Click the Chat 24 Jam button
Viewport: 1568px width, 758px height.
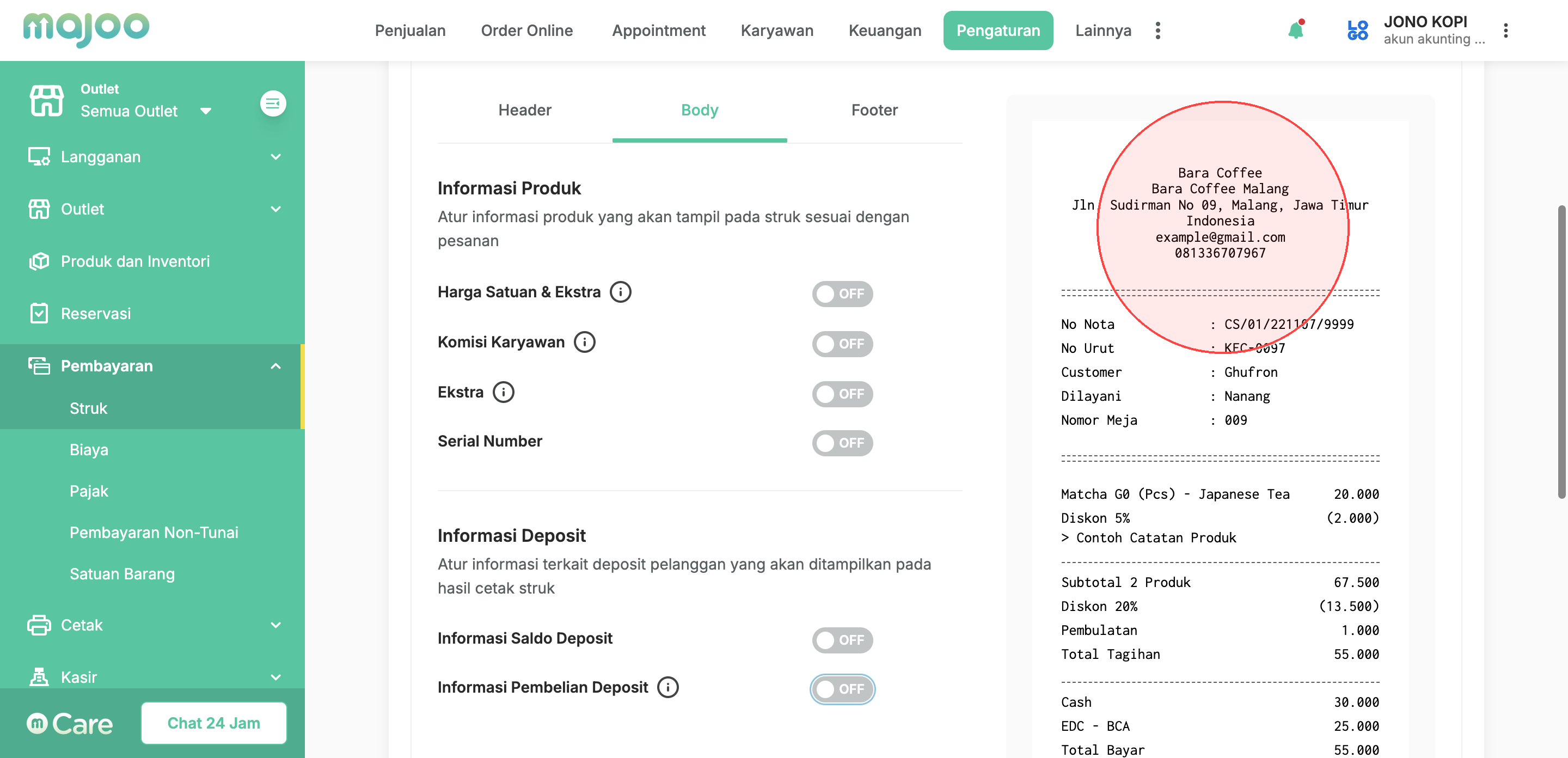tap(213, 723)
